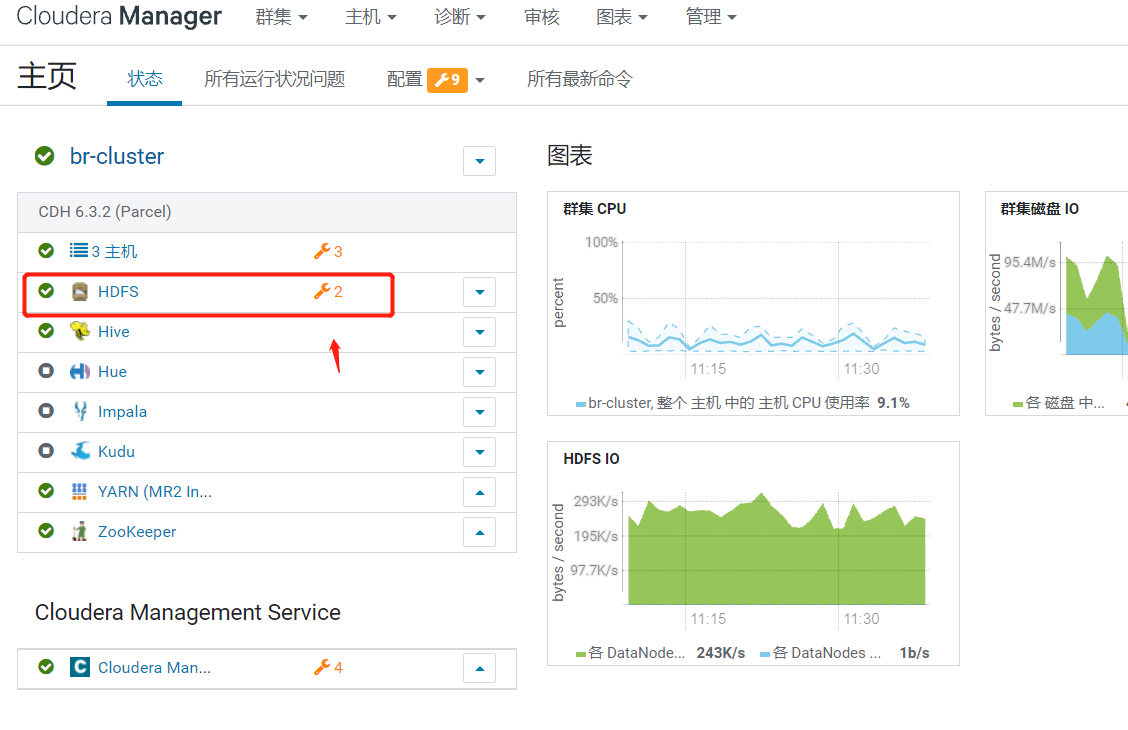This screenshot has width=1128, height=730.
Task: Open the YARN actions dropdown
Action: point(480,492)
